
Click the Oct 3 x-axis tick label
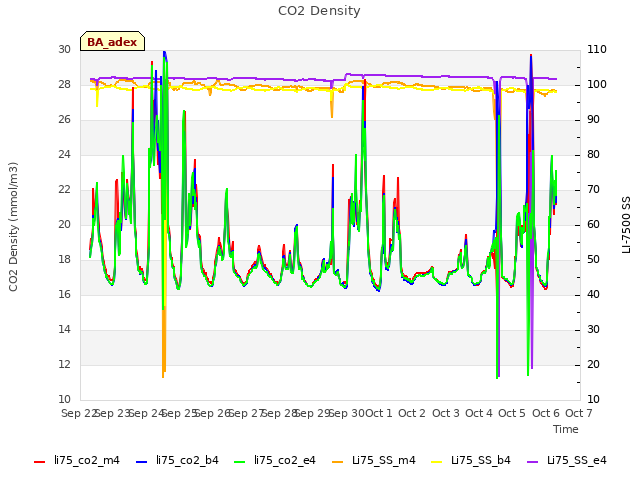tap(446, 413)
